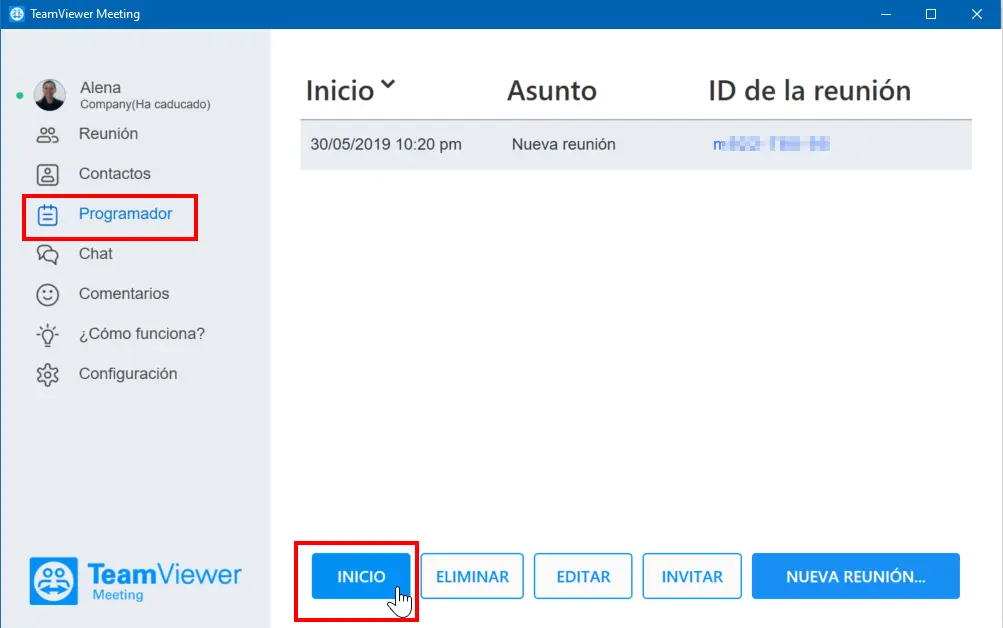1003x628 pixels.
Task: Close the TeamViewer Meeting window
Action: tap(977, 14)
